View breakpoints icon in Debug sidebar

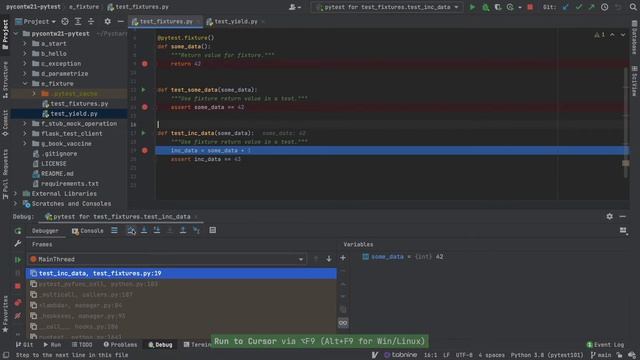18,302
